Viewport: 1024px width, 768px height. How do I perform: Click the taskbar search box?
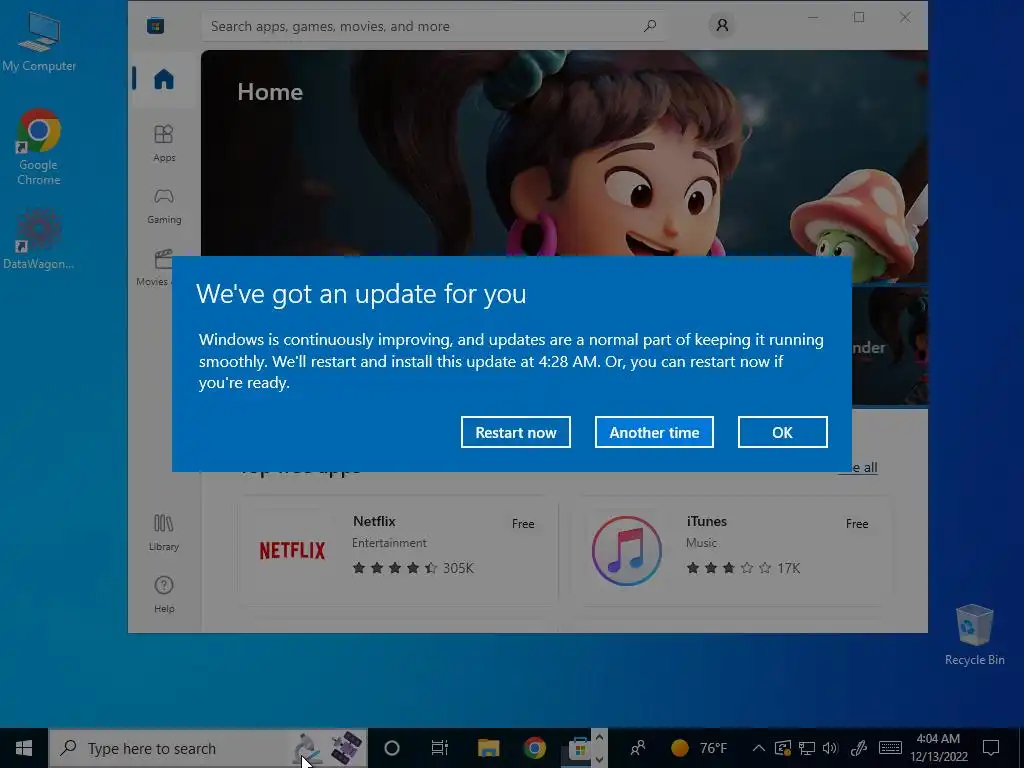208,748
